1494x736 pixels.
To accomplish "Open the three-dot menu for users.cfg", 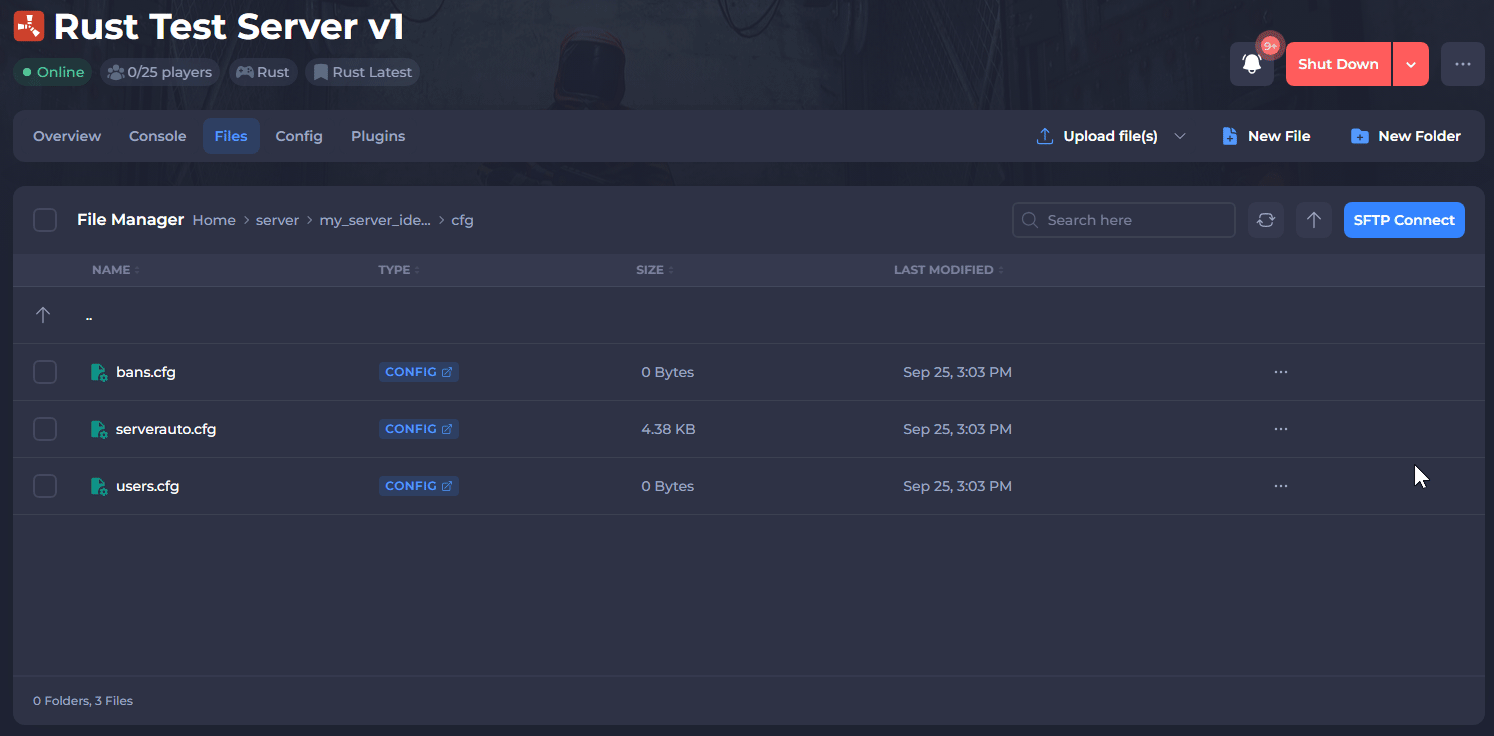I will coord(1280,486).
